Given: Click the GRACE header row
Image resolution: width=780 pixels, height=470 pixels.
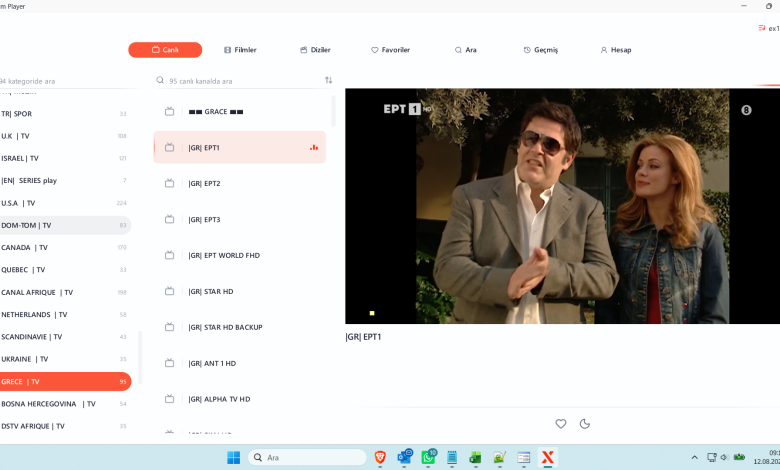Looking at the screenshot, I should pos(239,111).
